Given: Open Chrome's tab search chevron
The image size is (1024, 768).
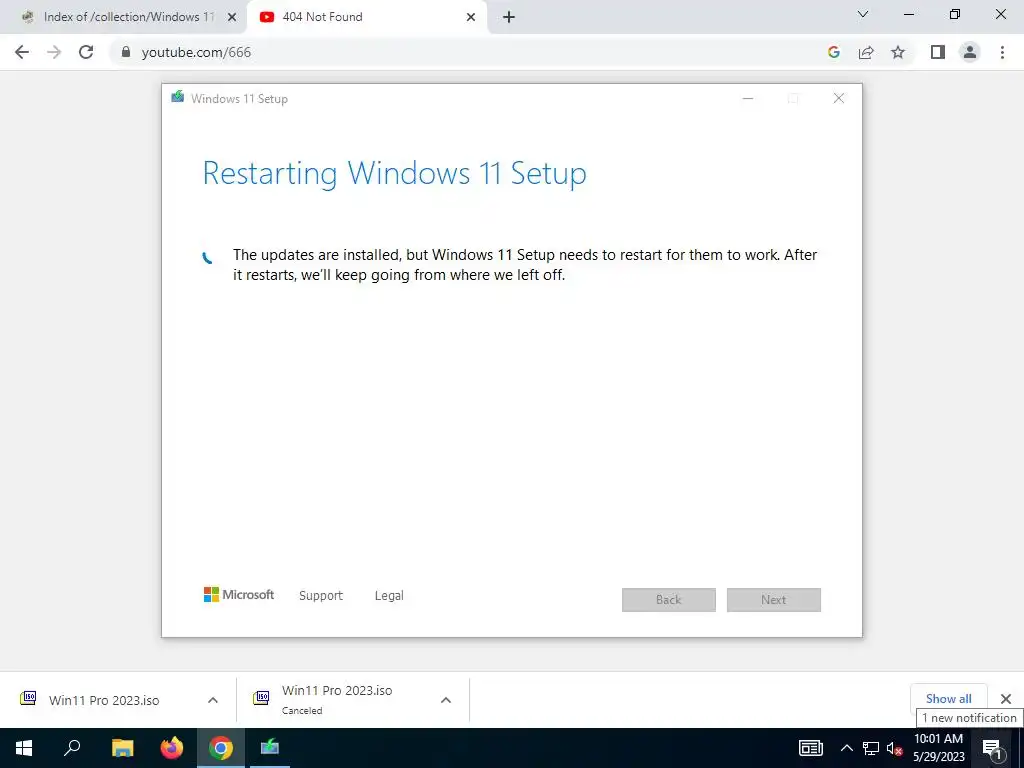Looking at the screenshot, I should 863,14.
